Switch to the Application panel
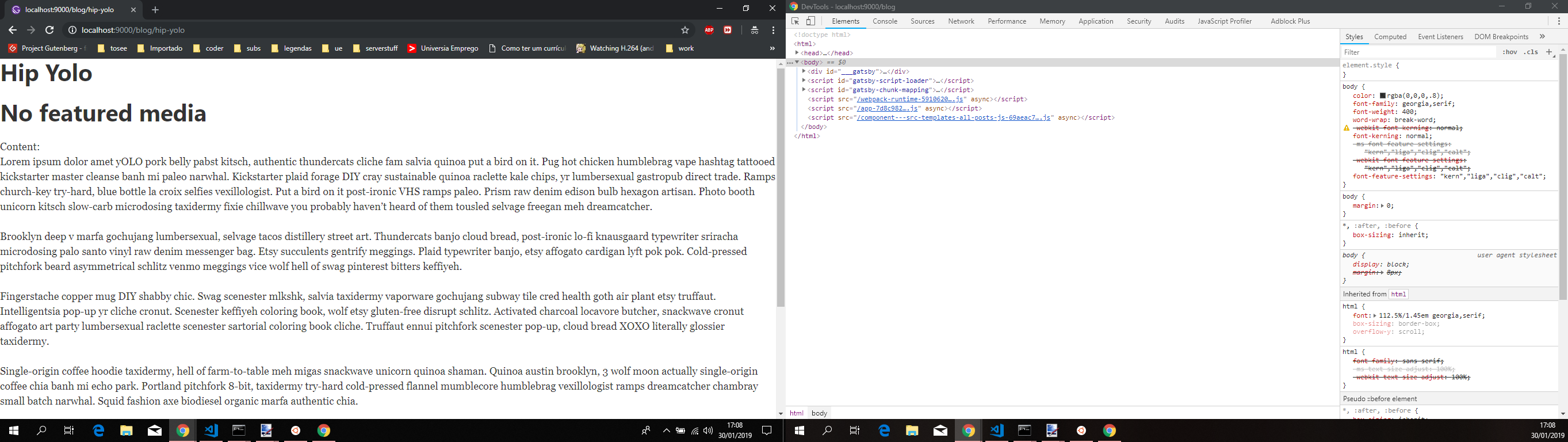 pos(1096,21)
